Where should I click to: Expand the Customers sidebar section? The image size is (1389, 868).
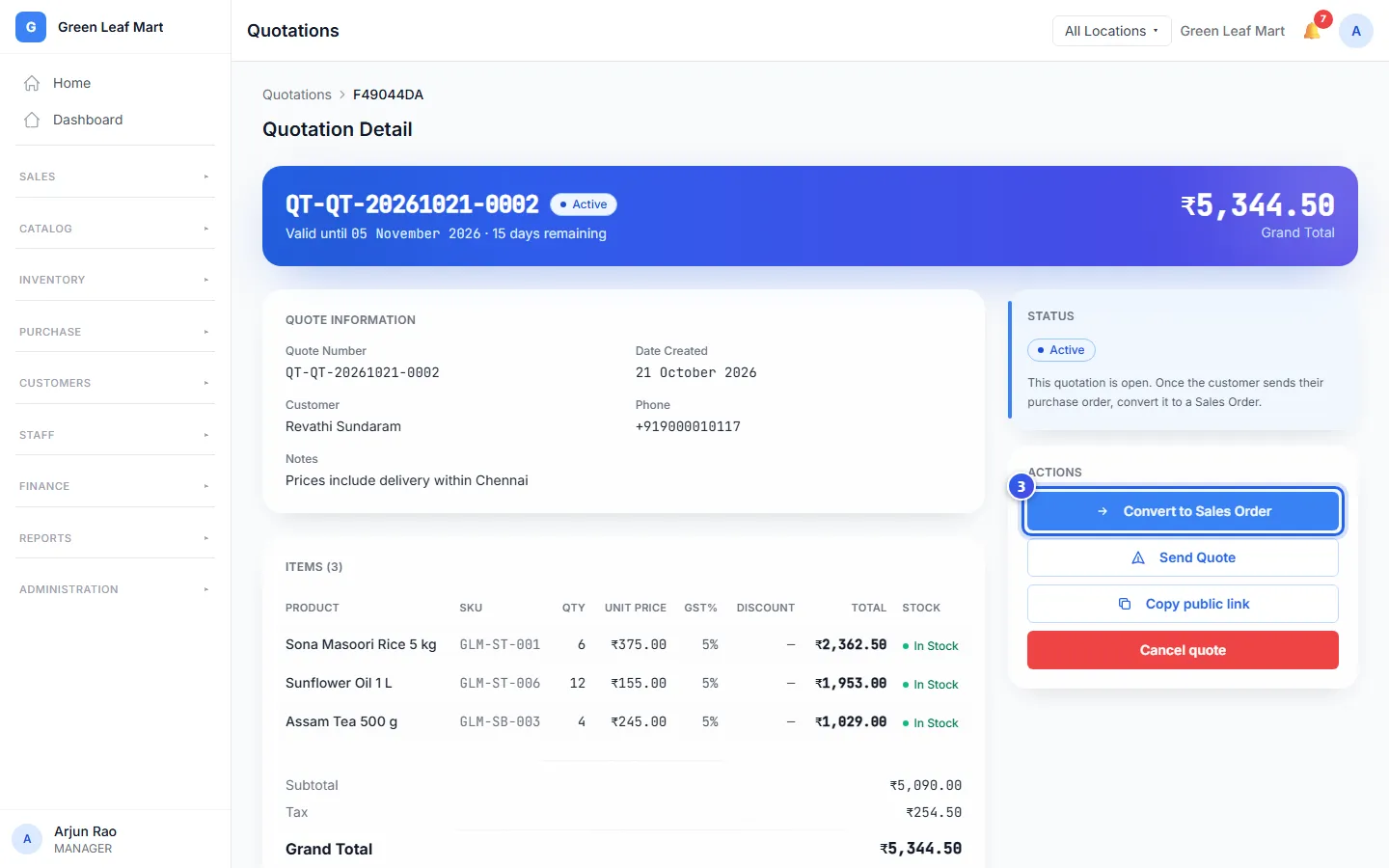(115, 383)
